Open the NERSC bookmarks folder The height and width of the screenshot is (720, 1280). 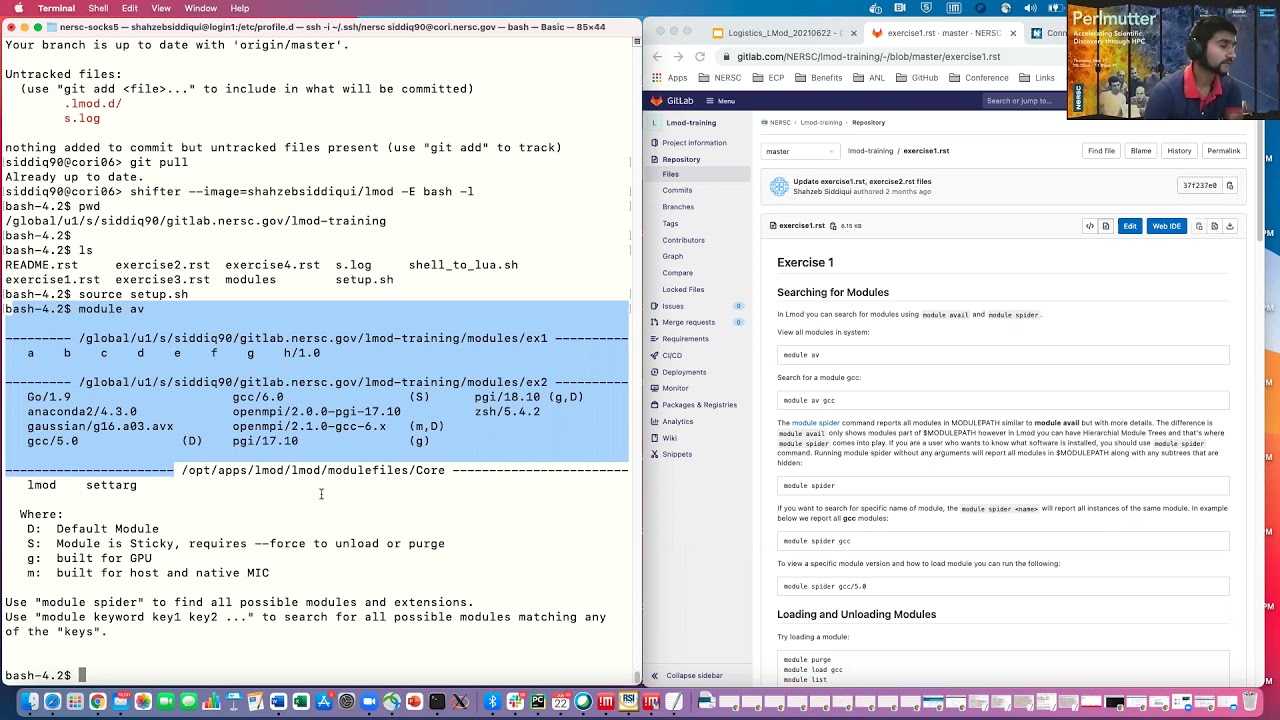[x=721, y=78]
